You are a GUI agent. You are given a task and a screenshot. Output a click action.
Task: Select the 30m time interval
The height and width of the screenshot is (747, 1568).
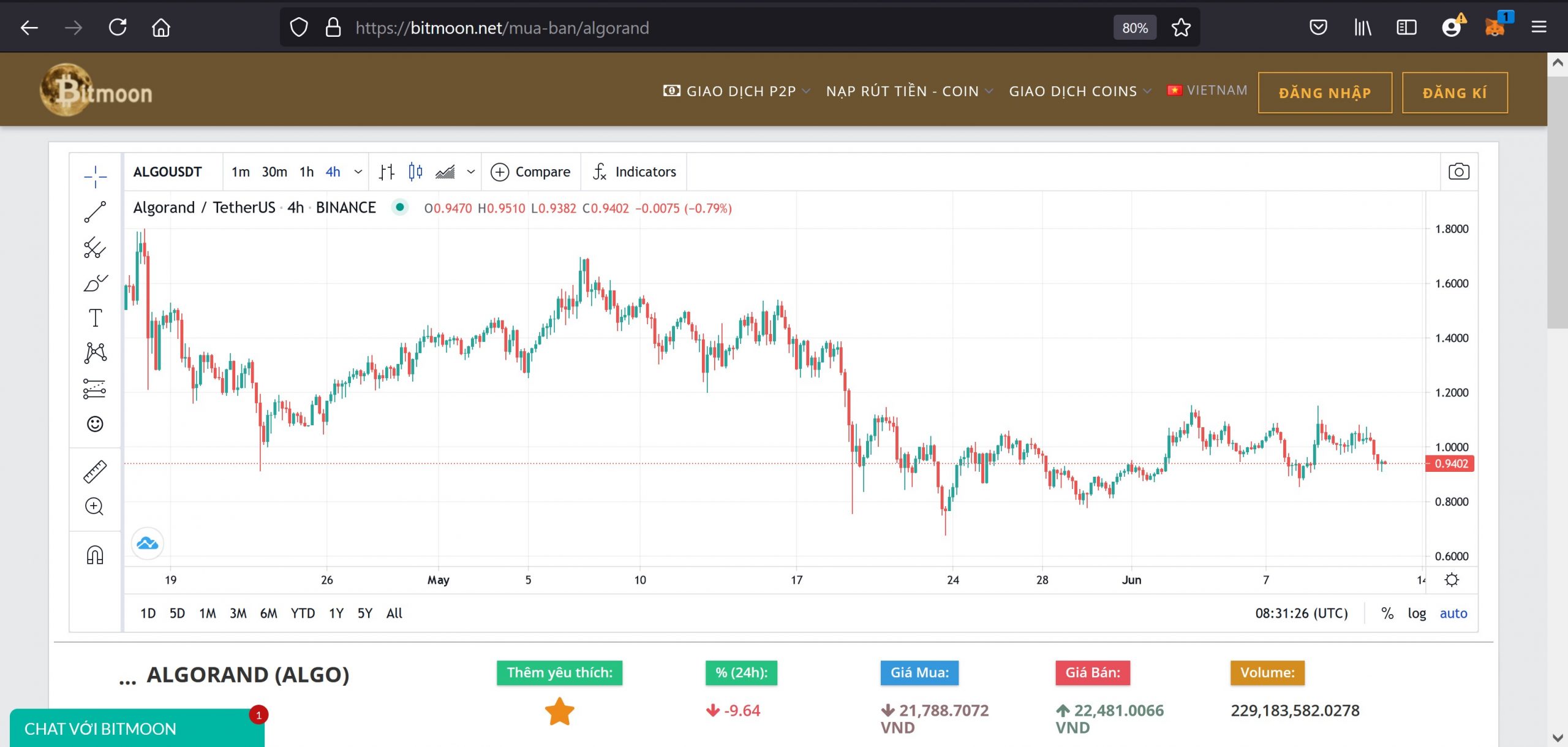tap(274, 172)
